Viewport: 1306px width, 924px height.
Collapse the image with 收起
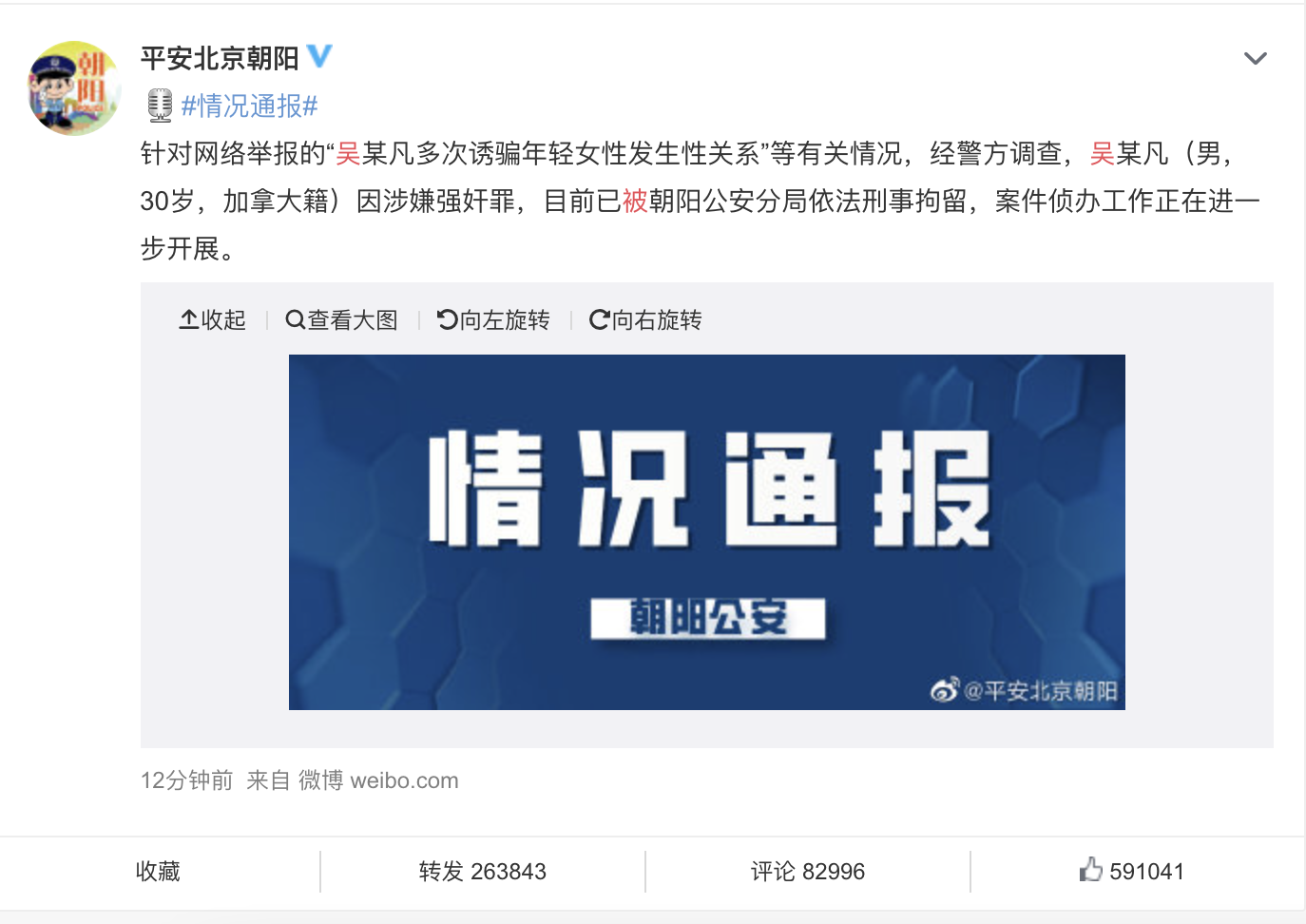point(213,320)
